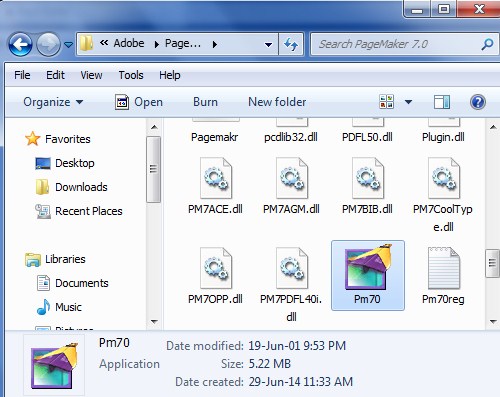Click Burn in the toolbar
Image resolution: width=500 pixels, height=397 pixels.
[205, 102]
